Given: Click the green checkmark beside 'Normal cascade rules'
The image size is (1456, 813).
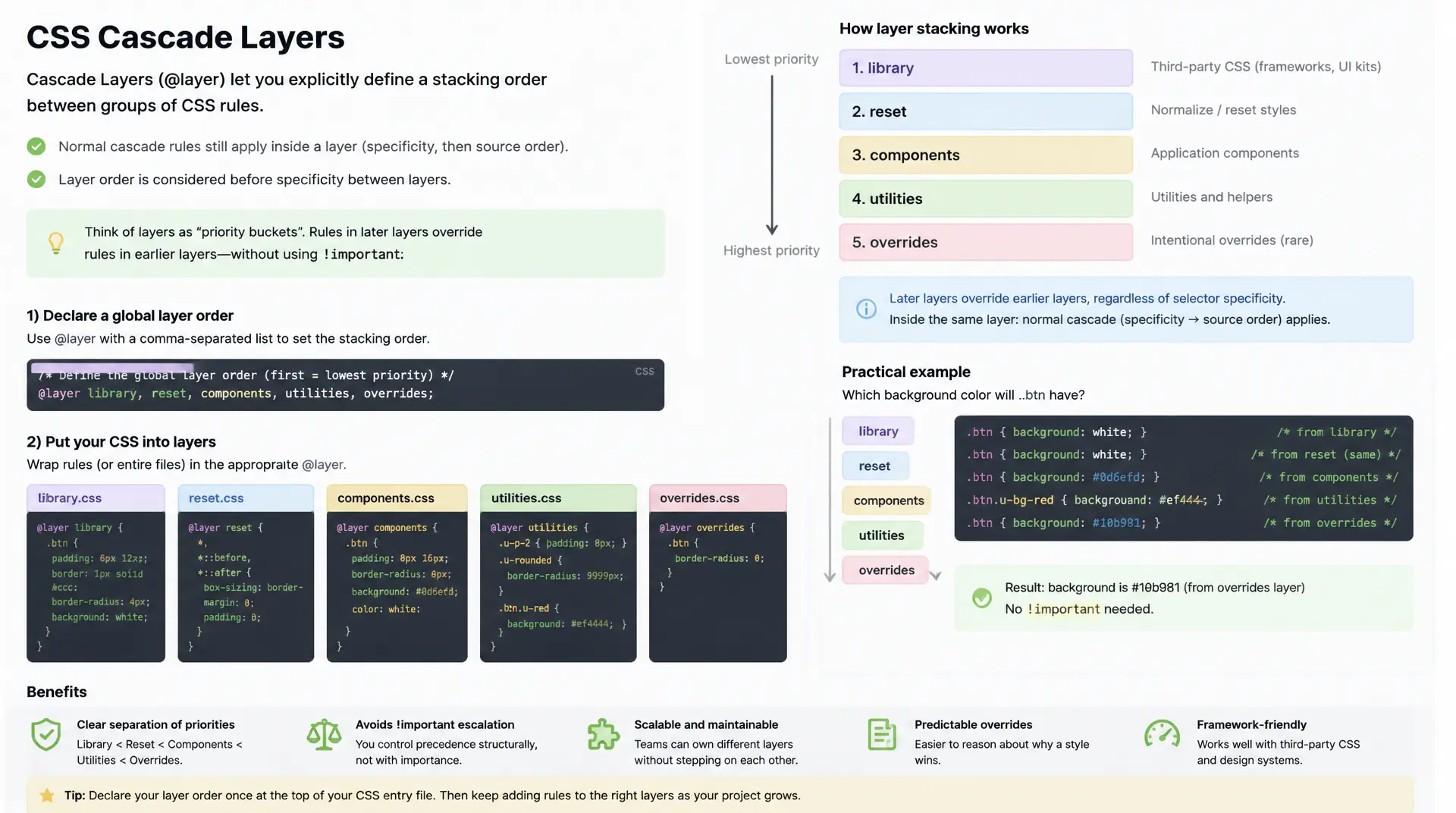Looking at the screenshot, I should (36, 146).
